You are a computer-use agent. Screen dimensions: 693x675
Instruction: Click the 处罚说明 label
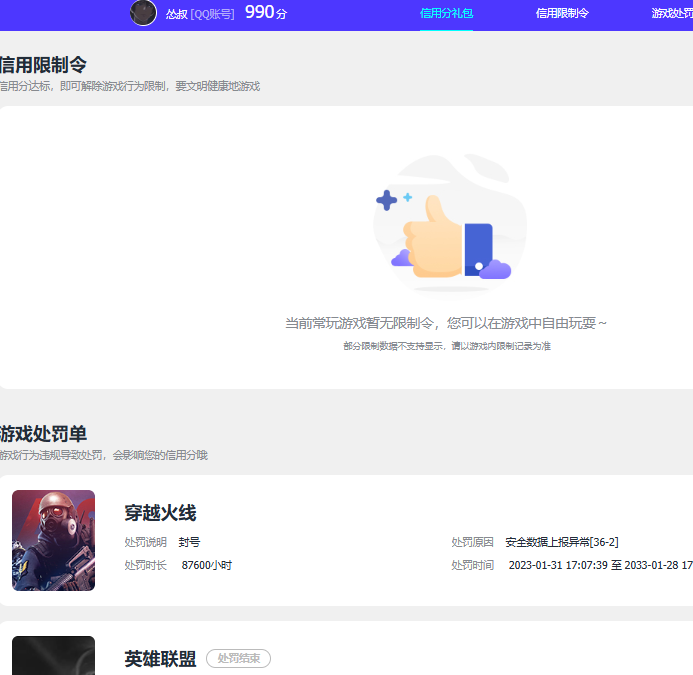pos(145,542)
